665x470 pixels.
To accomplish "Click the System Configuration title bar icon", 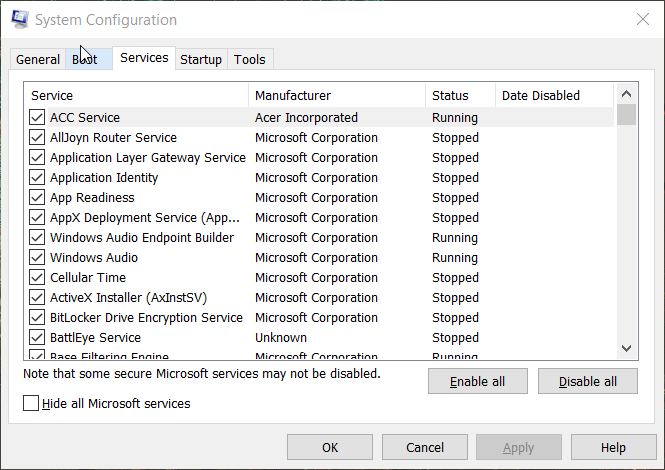I will tap(20, 20).
